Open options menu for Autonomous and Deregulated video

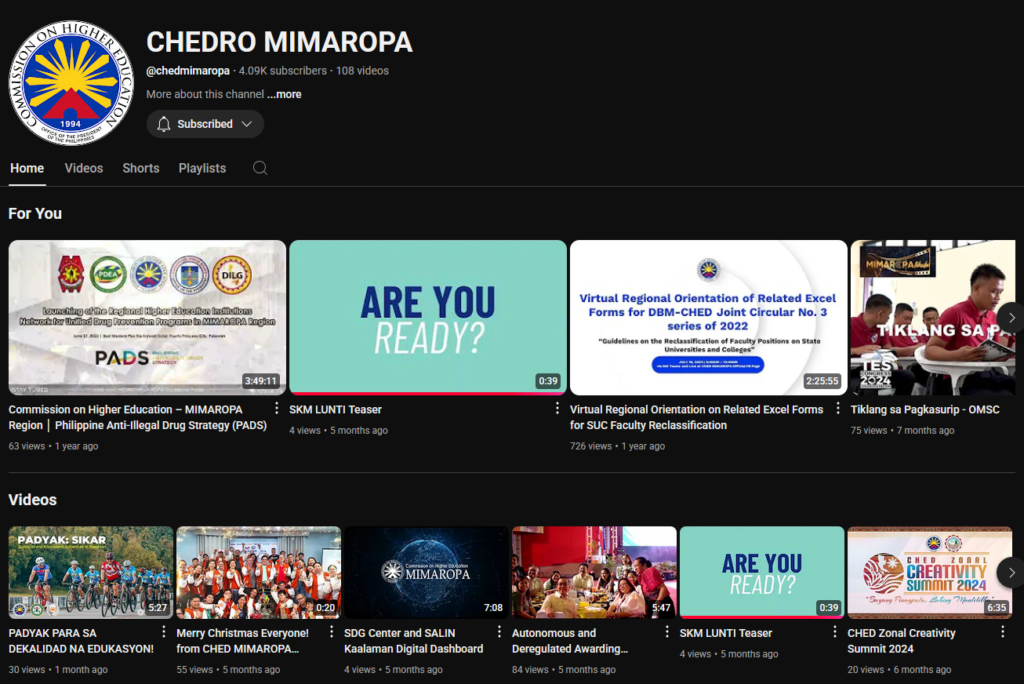click(x=667, y=632)
